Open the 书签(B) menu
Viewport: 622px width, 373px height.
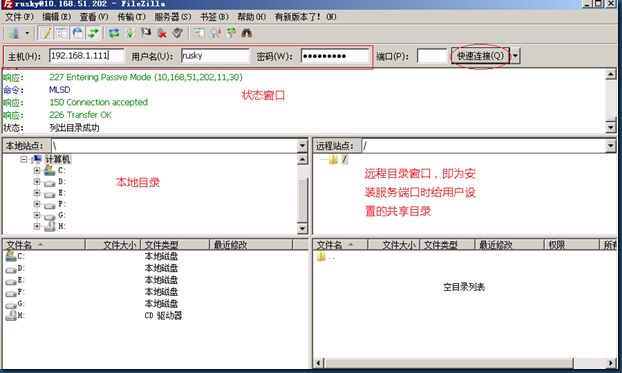[214, 17]
